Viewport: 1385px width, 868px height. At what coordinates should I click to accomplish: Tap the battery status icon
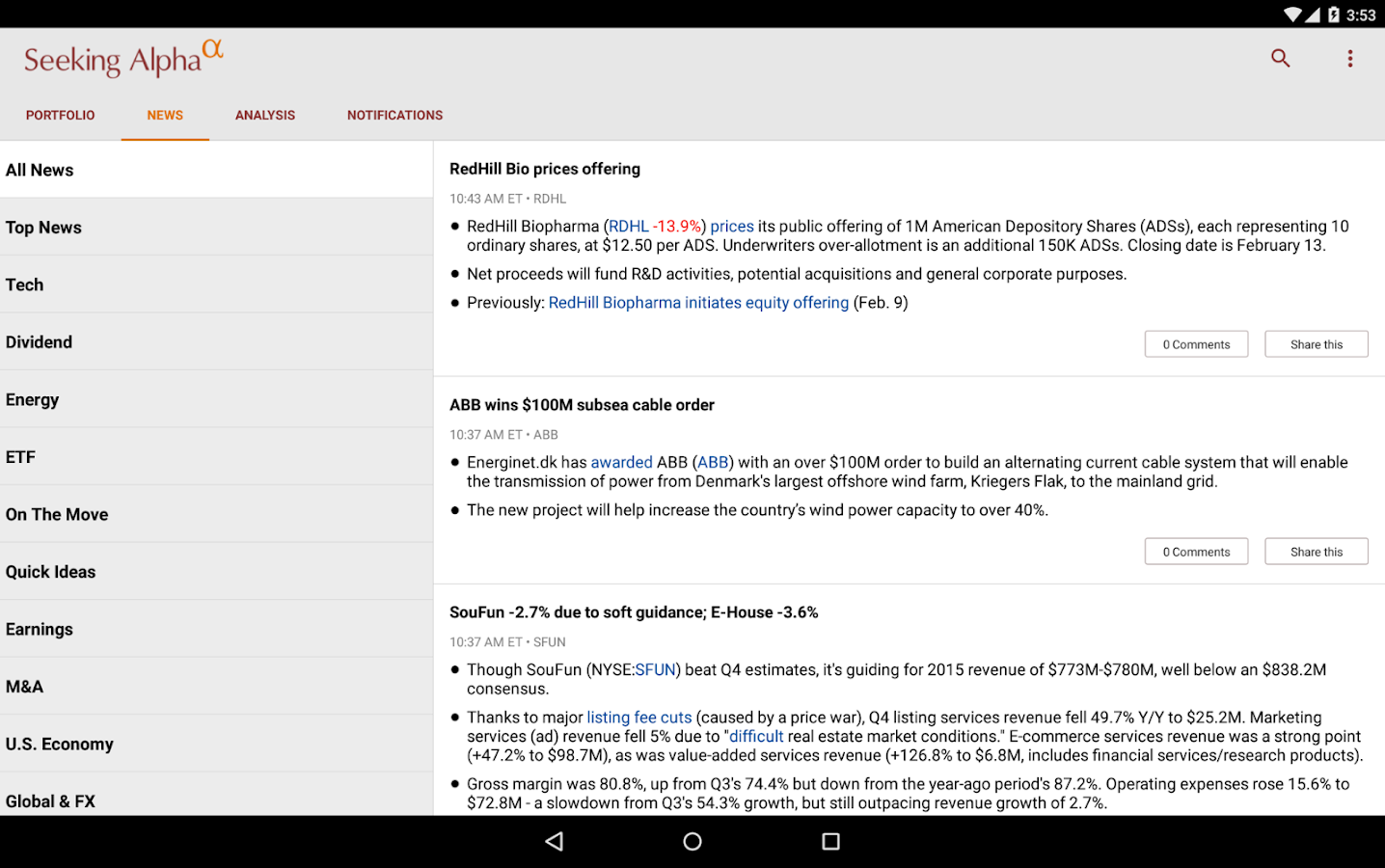(1334, 14)
